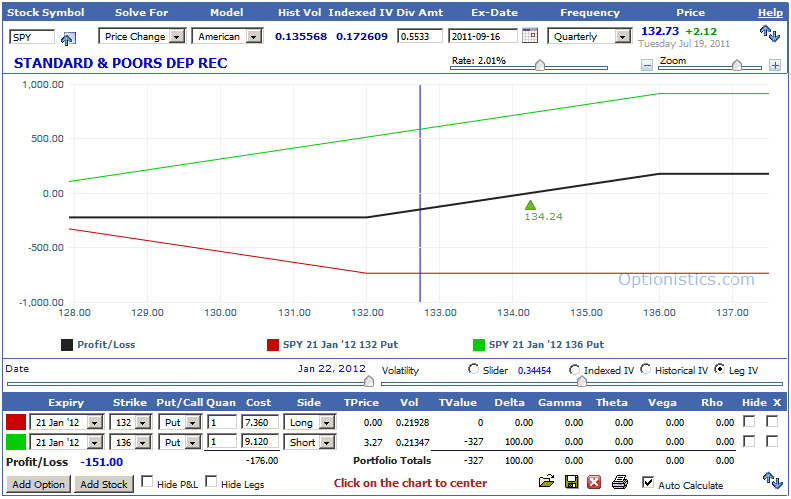Click the Hist Vol value 0.135568
Viewport: 791px width, 499px height.
(x=301, y=36)
